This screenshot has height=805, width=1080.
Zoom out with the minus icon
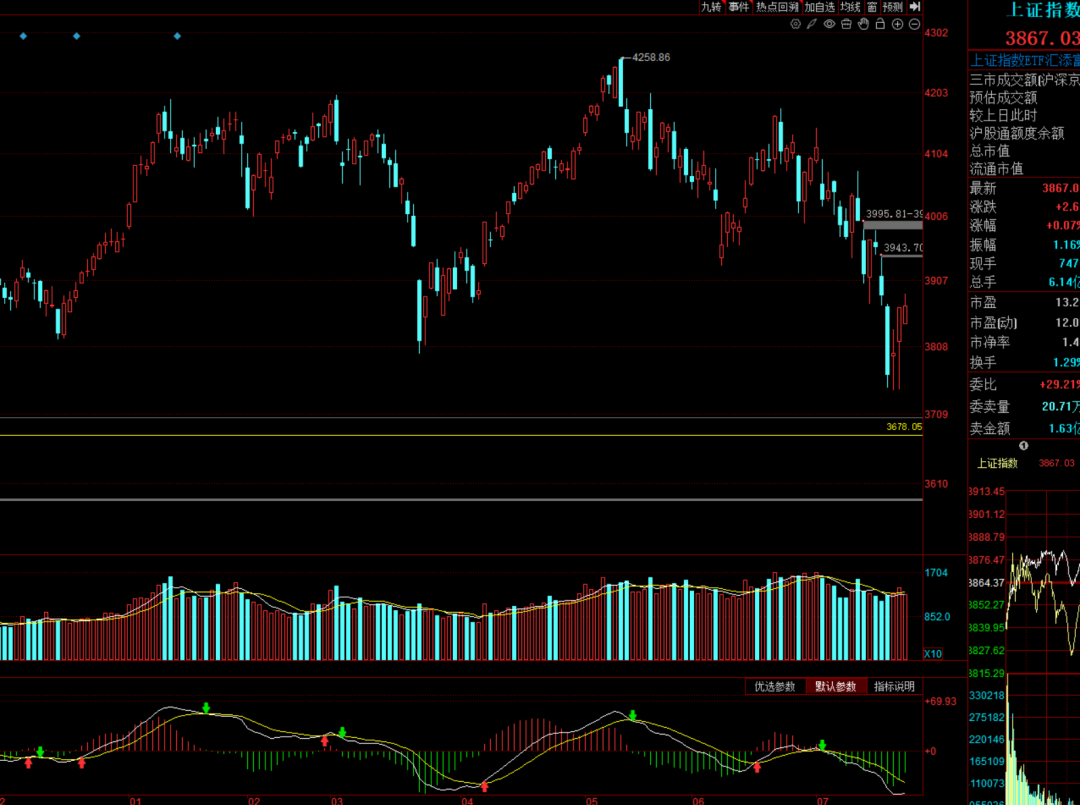pos(914,24)
